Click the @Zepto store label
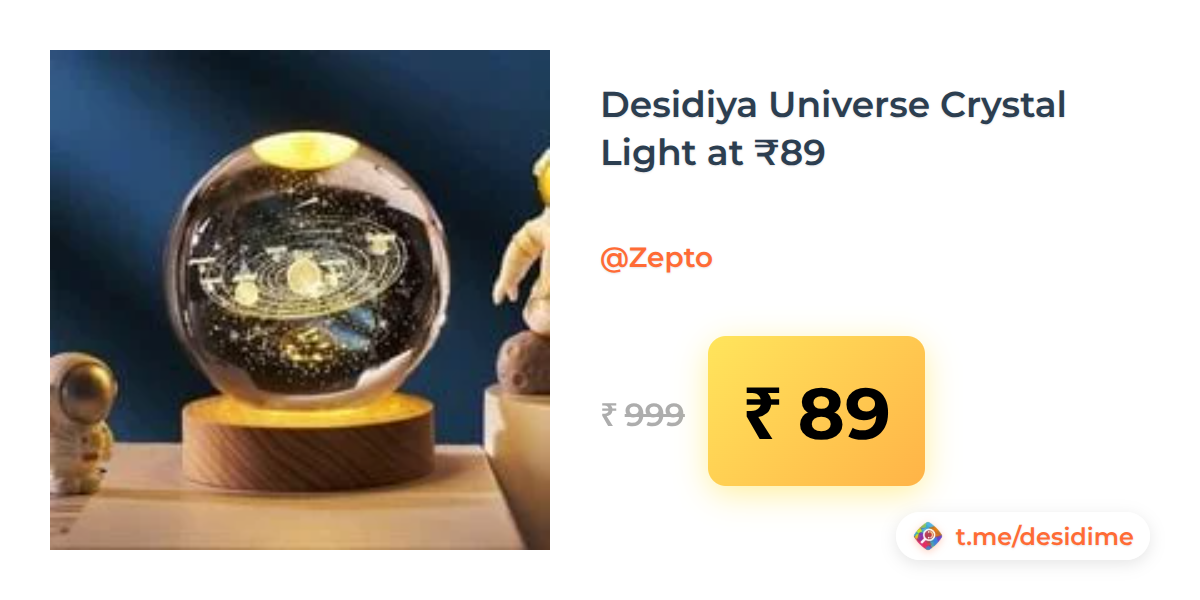Screen dimensions: 1200x600 coord(656,258)
